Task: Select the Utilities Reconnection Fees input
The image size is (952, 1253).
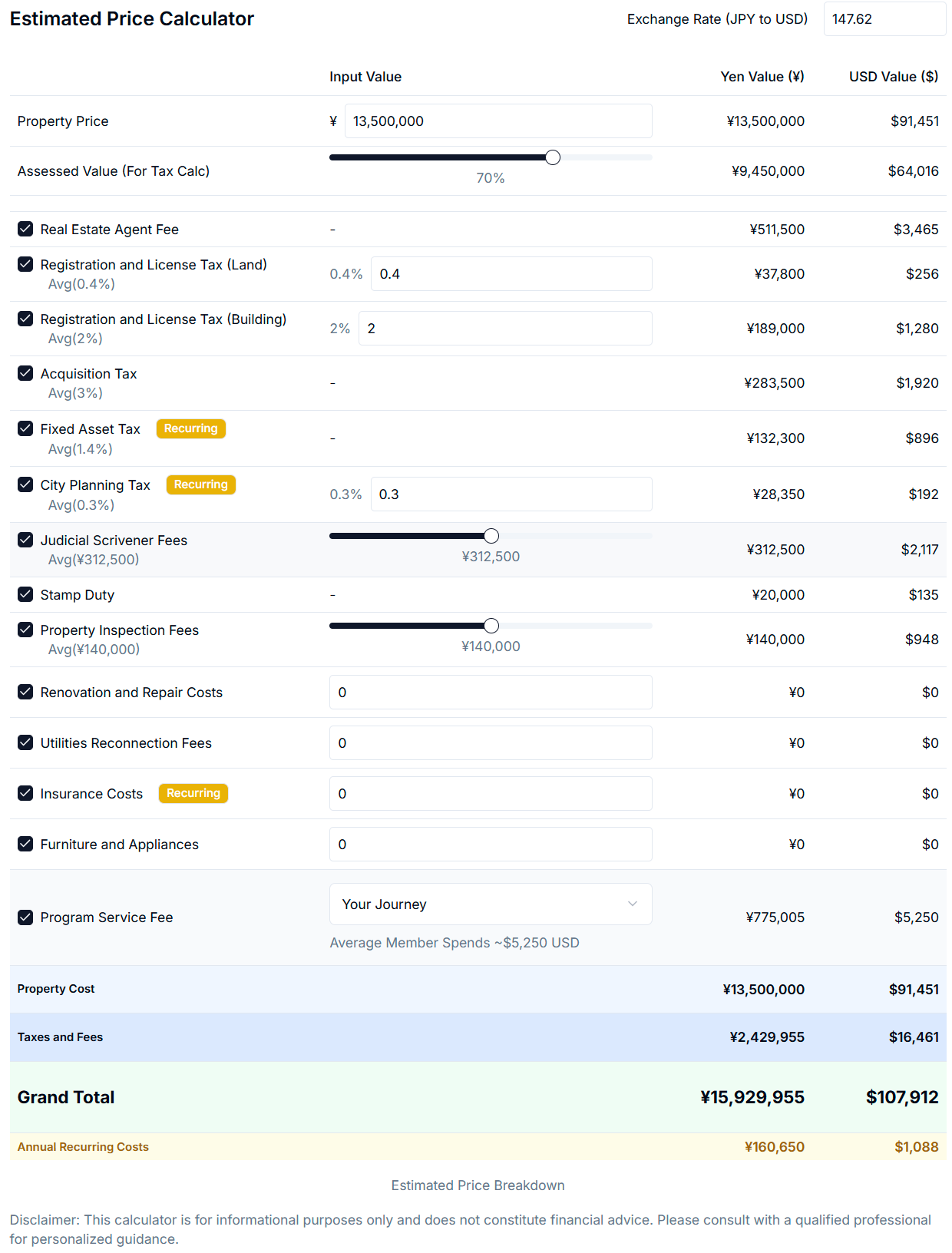Action: 490,743
